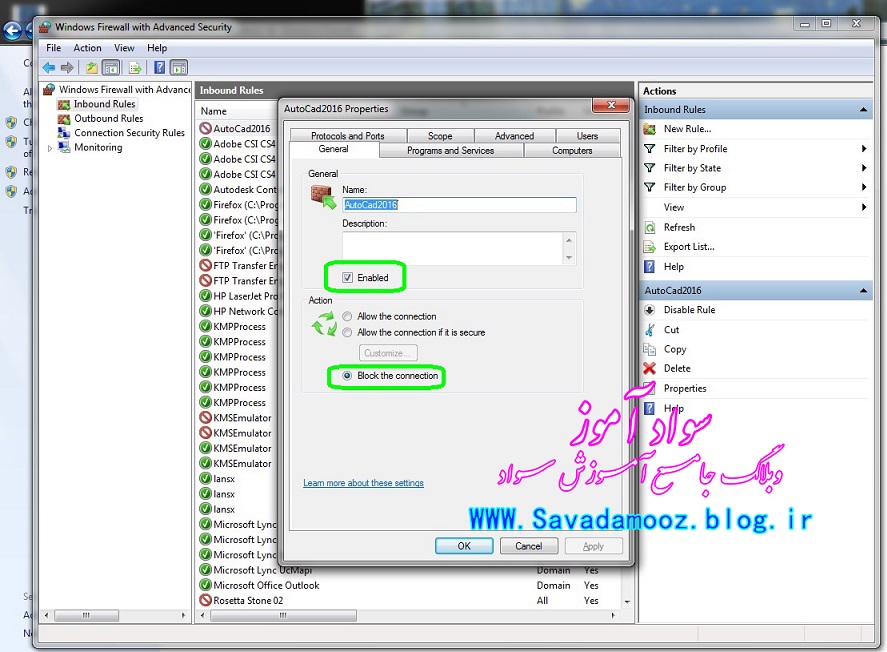Switch to the Scope tab
887x652 pixels.
pos(440,136)
